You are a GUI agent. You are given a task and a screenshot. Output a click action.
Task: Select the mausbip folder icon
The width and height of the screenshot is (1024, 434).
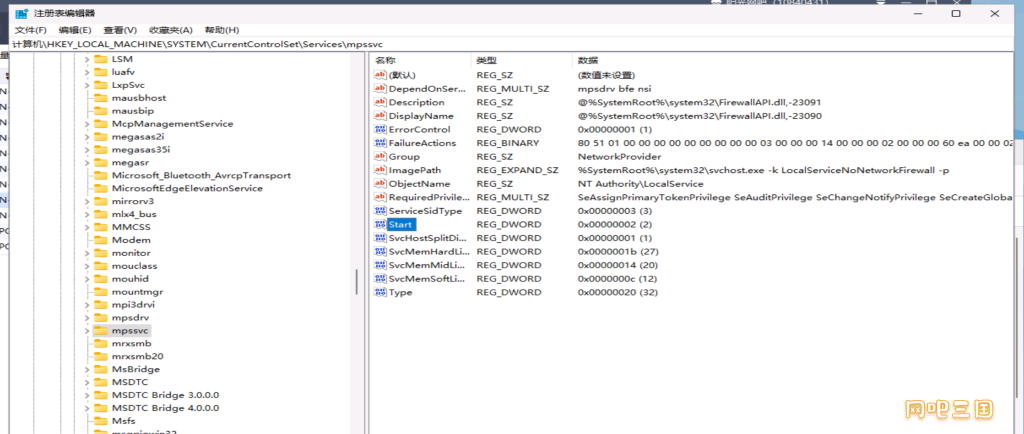[x=100, y=110]
